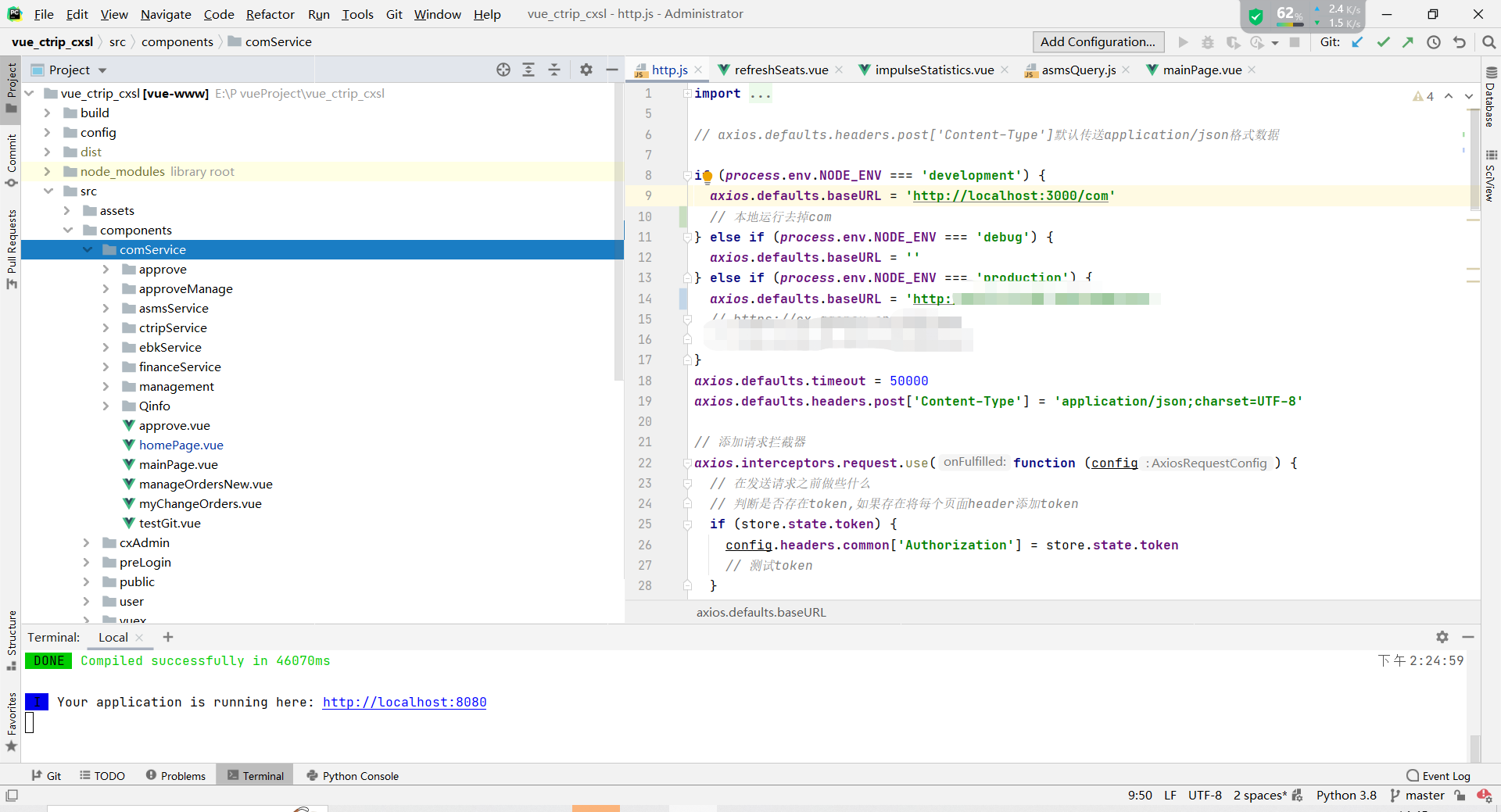The image size is (1501, 812).
Task: Click the Rollback undo icon
Action: (1460, 42)
